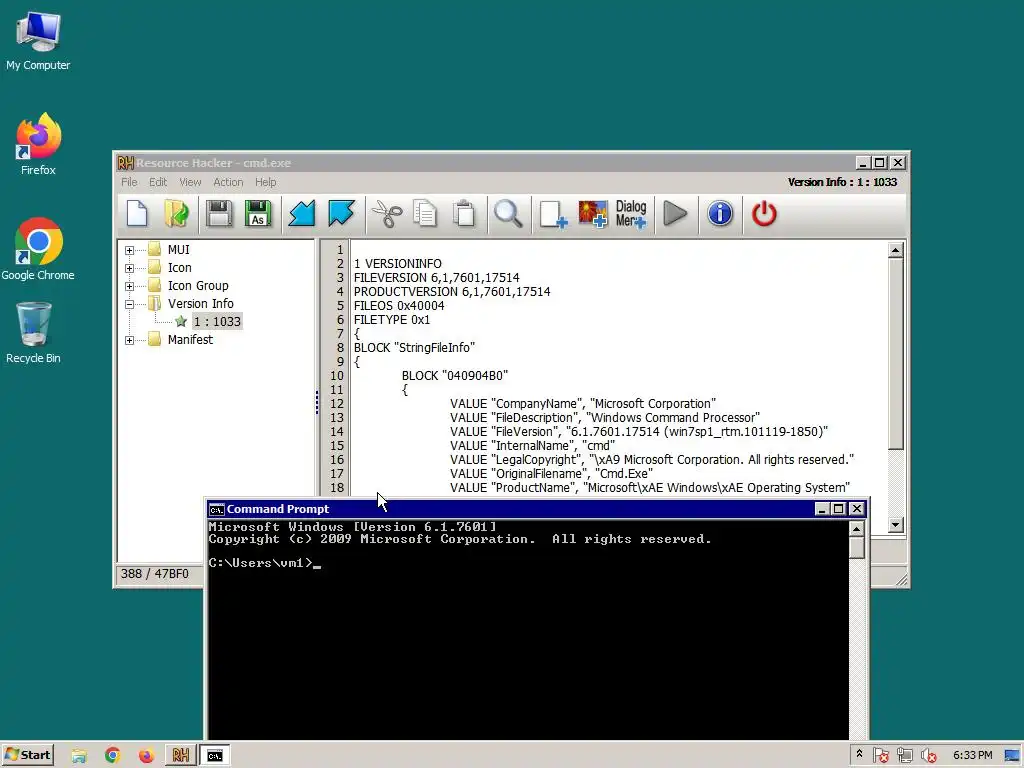Click the script editor vertical scrollbar thumb

click(895, 353)
